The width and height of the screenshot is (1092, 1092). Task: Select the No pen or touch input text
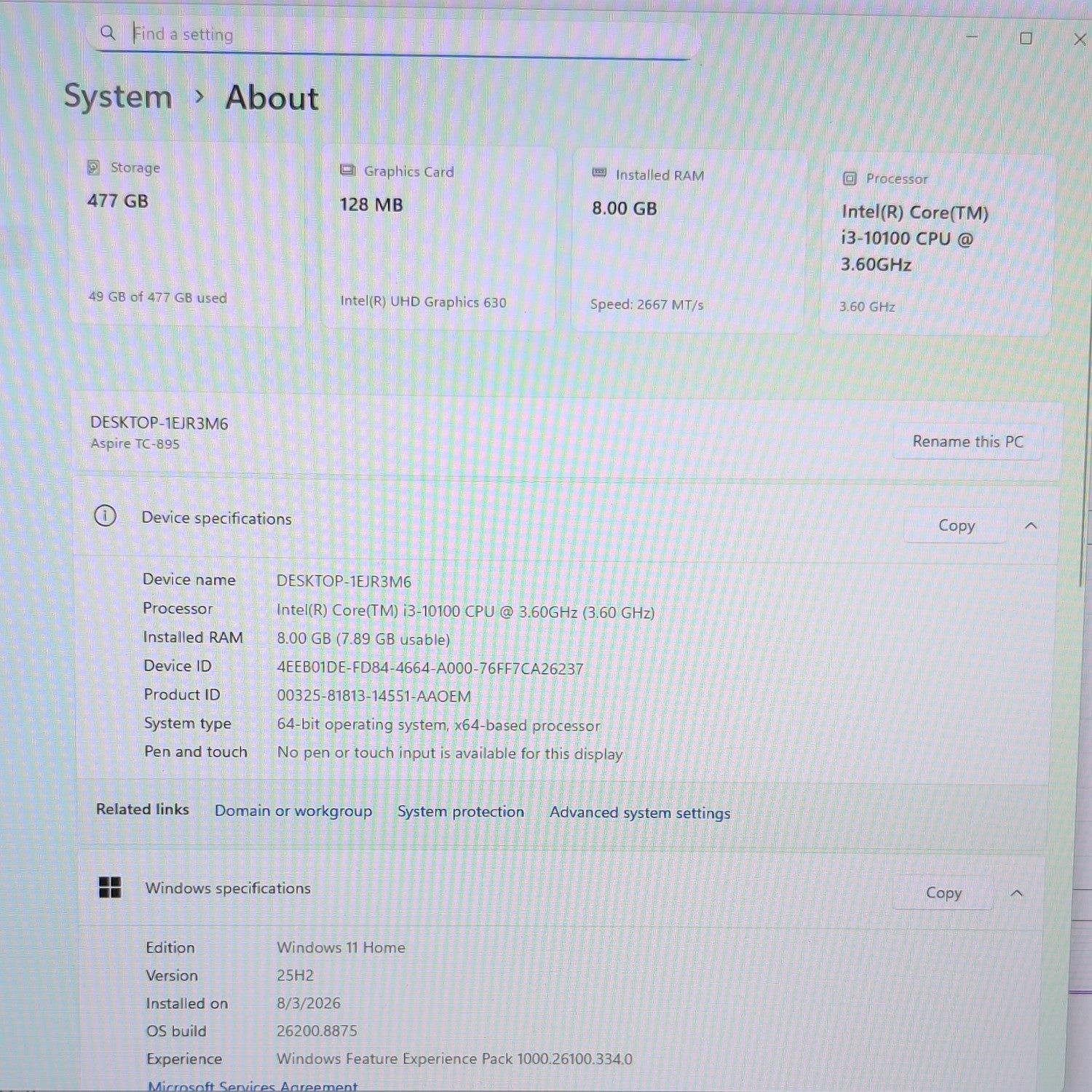450,753
